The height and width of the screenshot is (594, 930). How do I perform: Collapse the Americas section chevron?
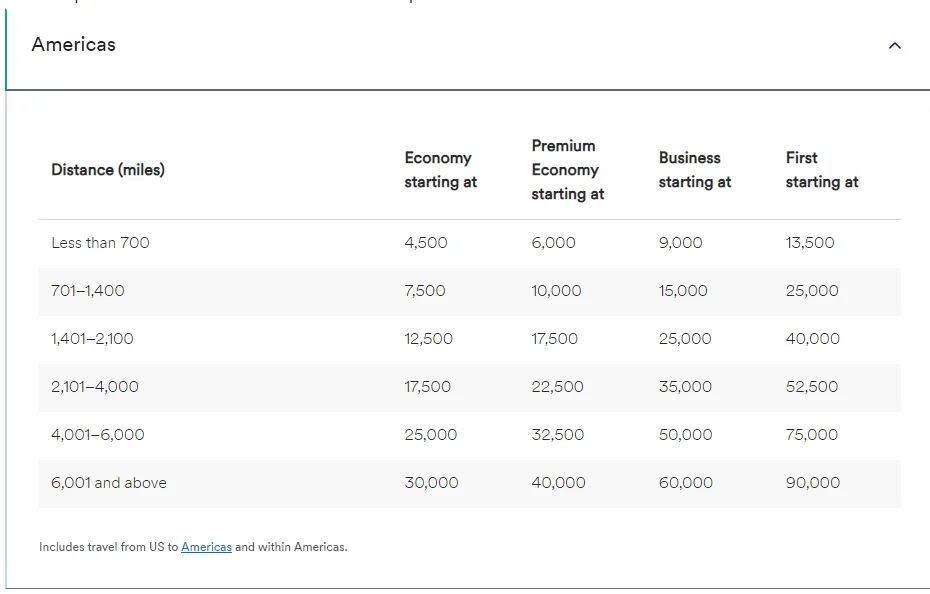[894, 46]
